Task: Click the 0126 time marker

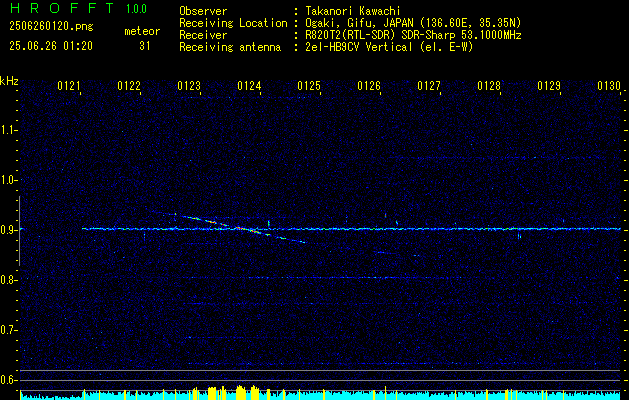Action: pyautogui.click(x=369, y=86)
